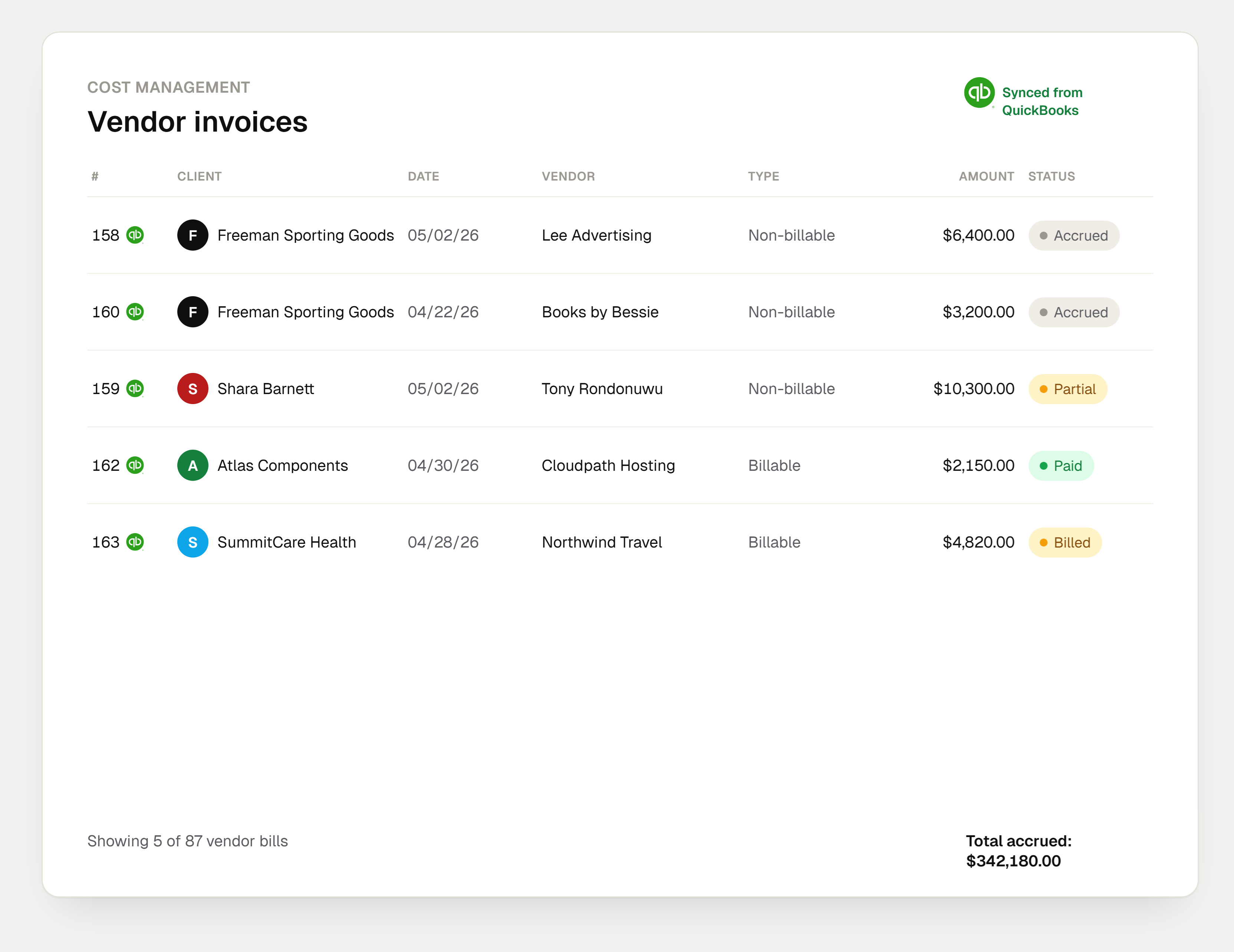Click the blue S avatar for SummitCare Health

[x=192, y=542]
